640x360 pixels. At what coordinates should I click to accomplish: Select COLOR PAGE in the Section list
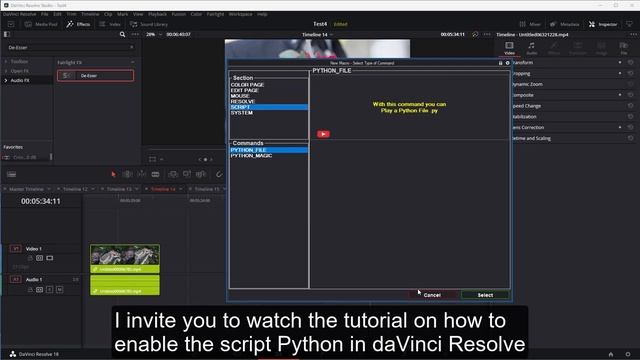pos(269,84)
